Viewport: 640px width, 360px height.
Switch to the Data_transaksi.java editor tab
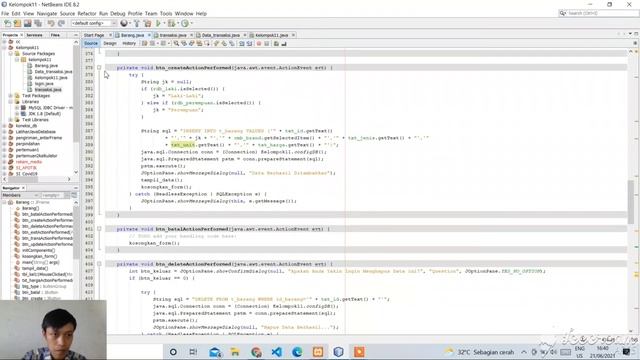(x=221, y=35)
